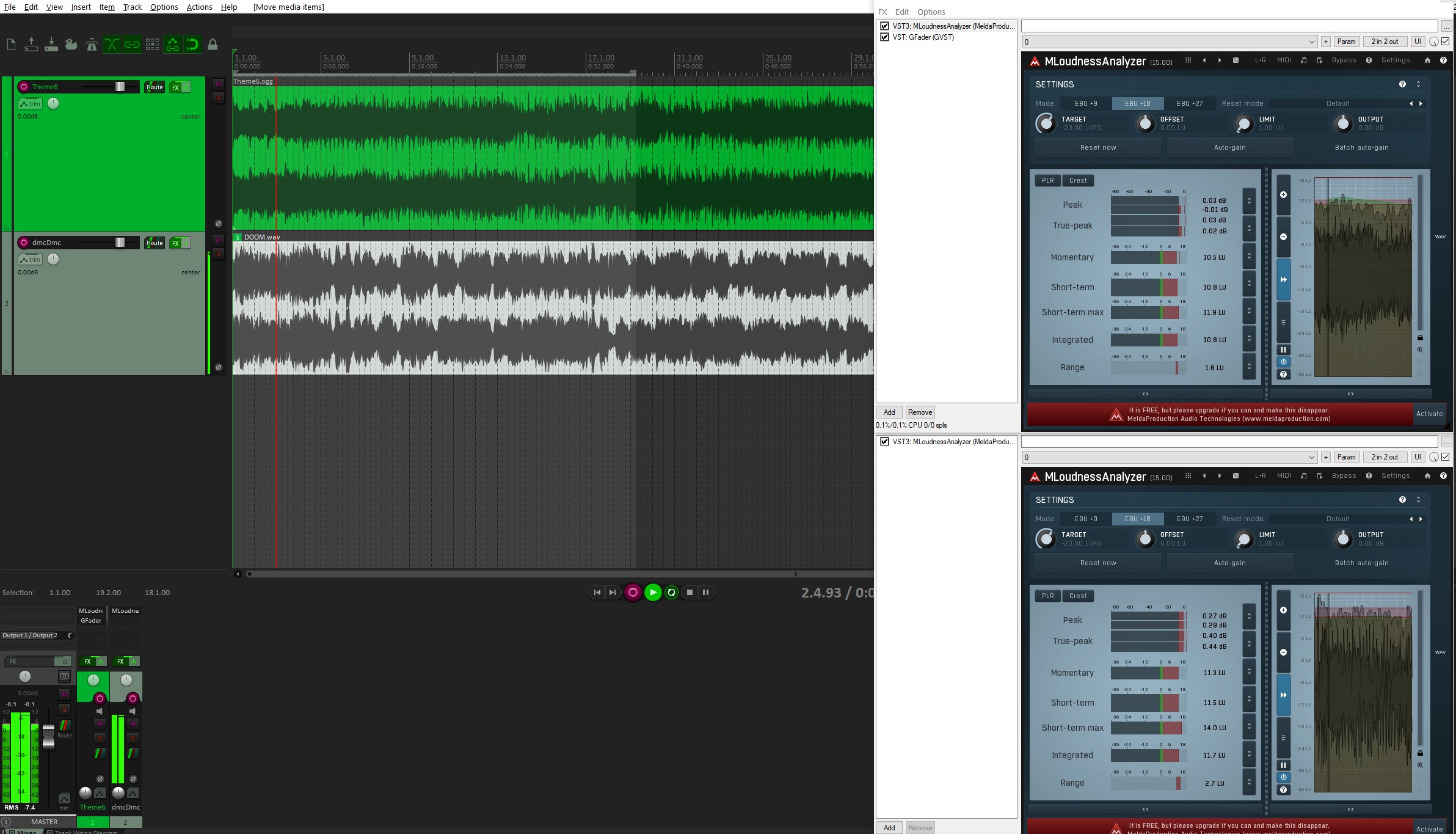Toggle locking with the padlock toolbar icon
1456x834 pixels.
point(213,44)
